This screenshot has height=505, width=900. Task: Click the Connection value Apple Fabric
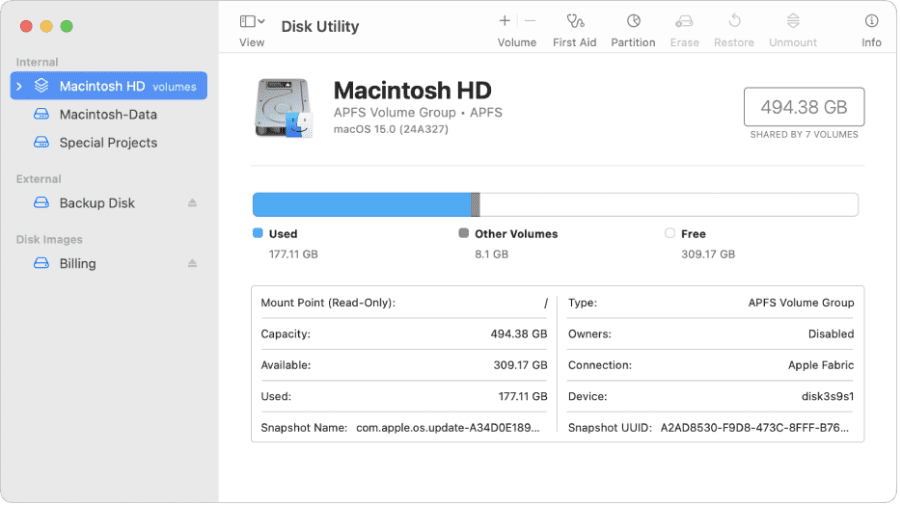click(x=821, y=366)
